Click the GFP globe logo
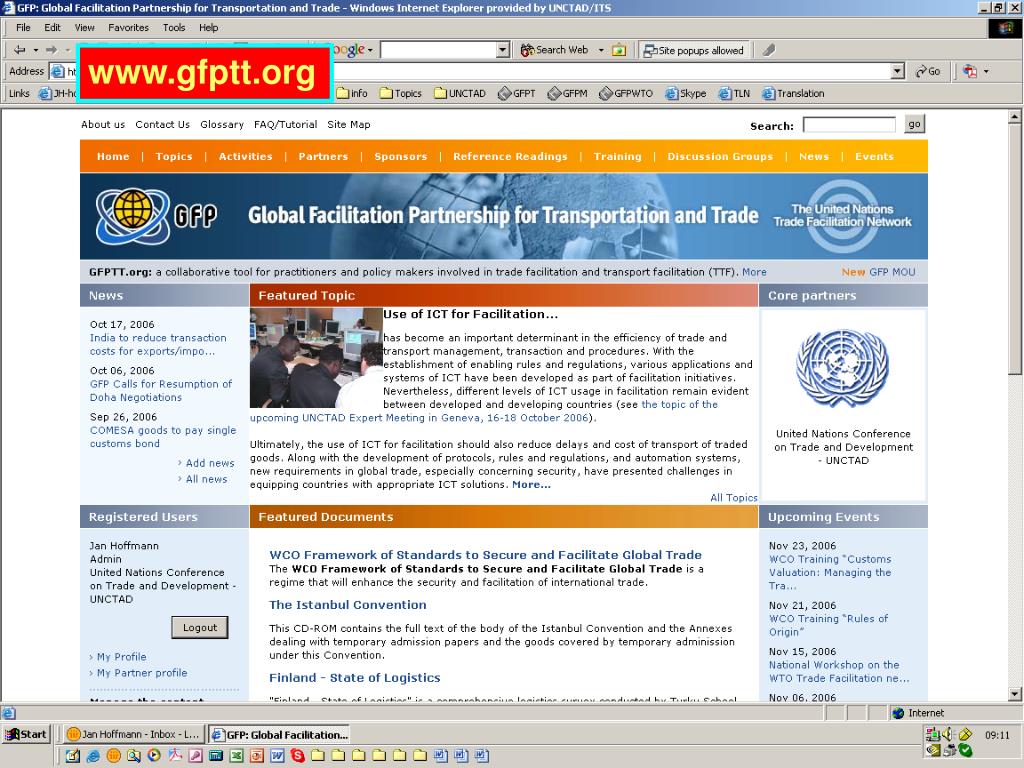 (x=133, y=216)
